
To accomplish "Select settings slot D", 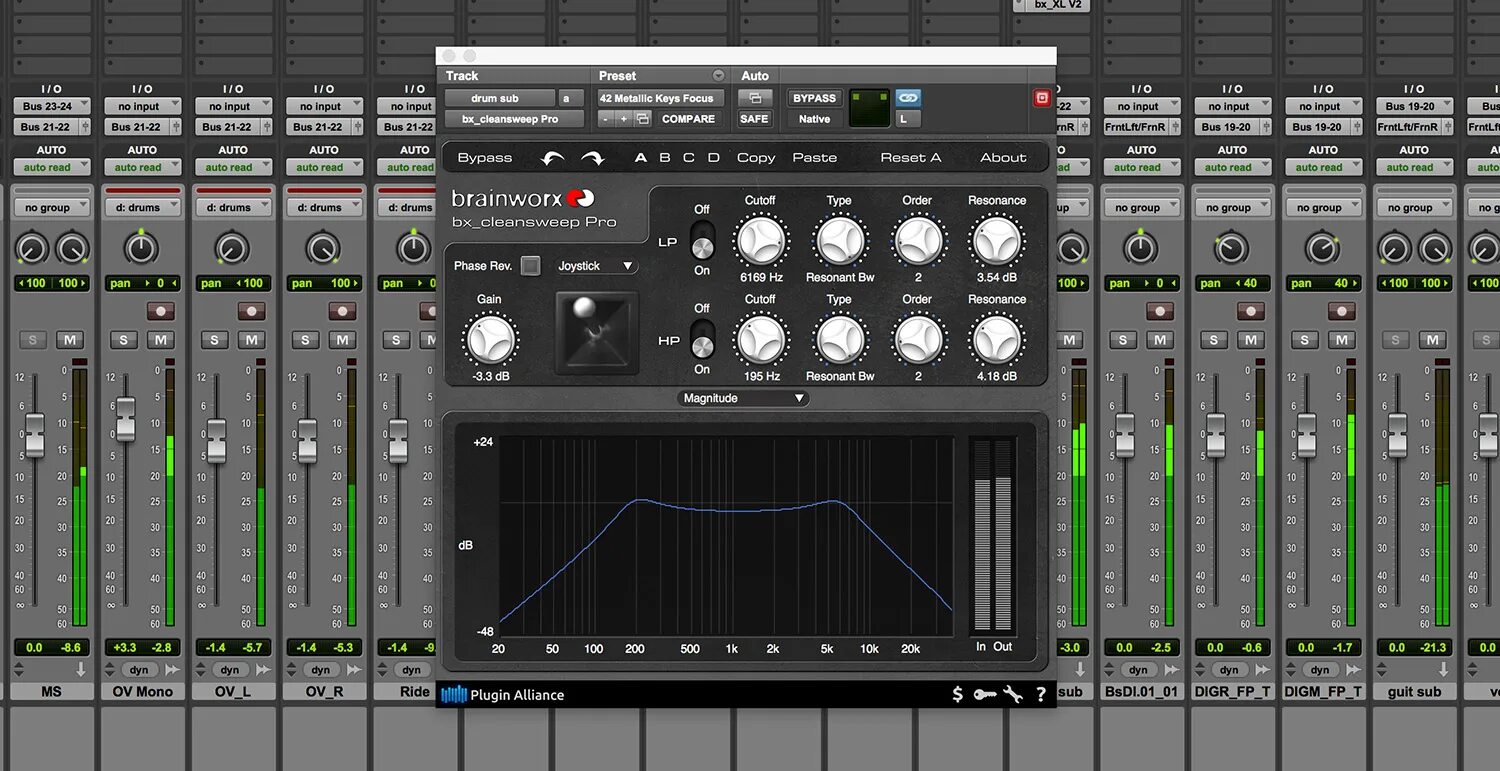I will [713, 158].
